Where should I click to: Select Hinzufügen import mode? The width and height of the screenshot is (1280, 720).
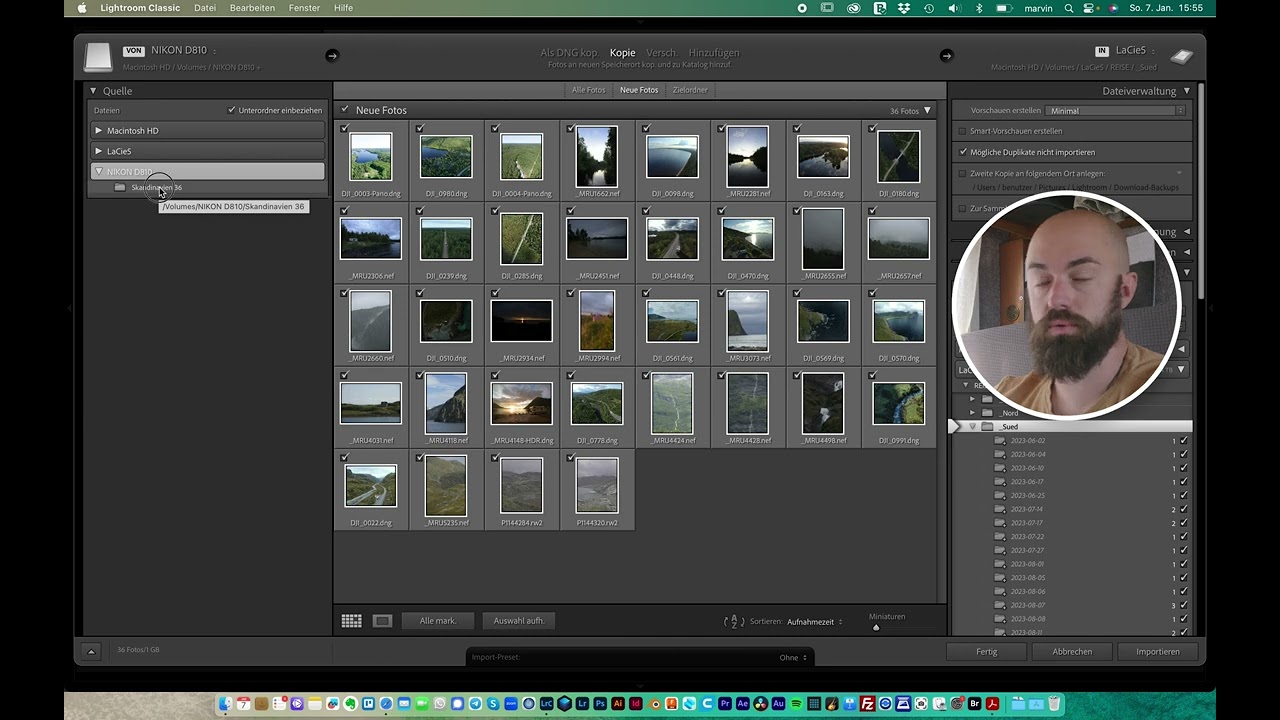[x=714, y=53]
